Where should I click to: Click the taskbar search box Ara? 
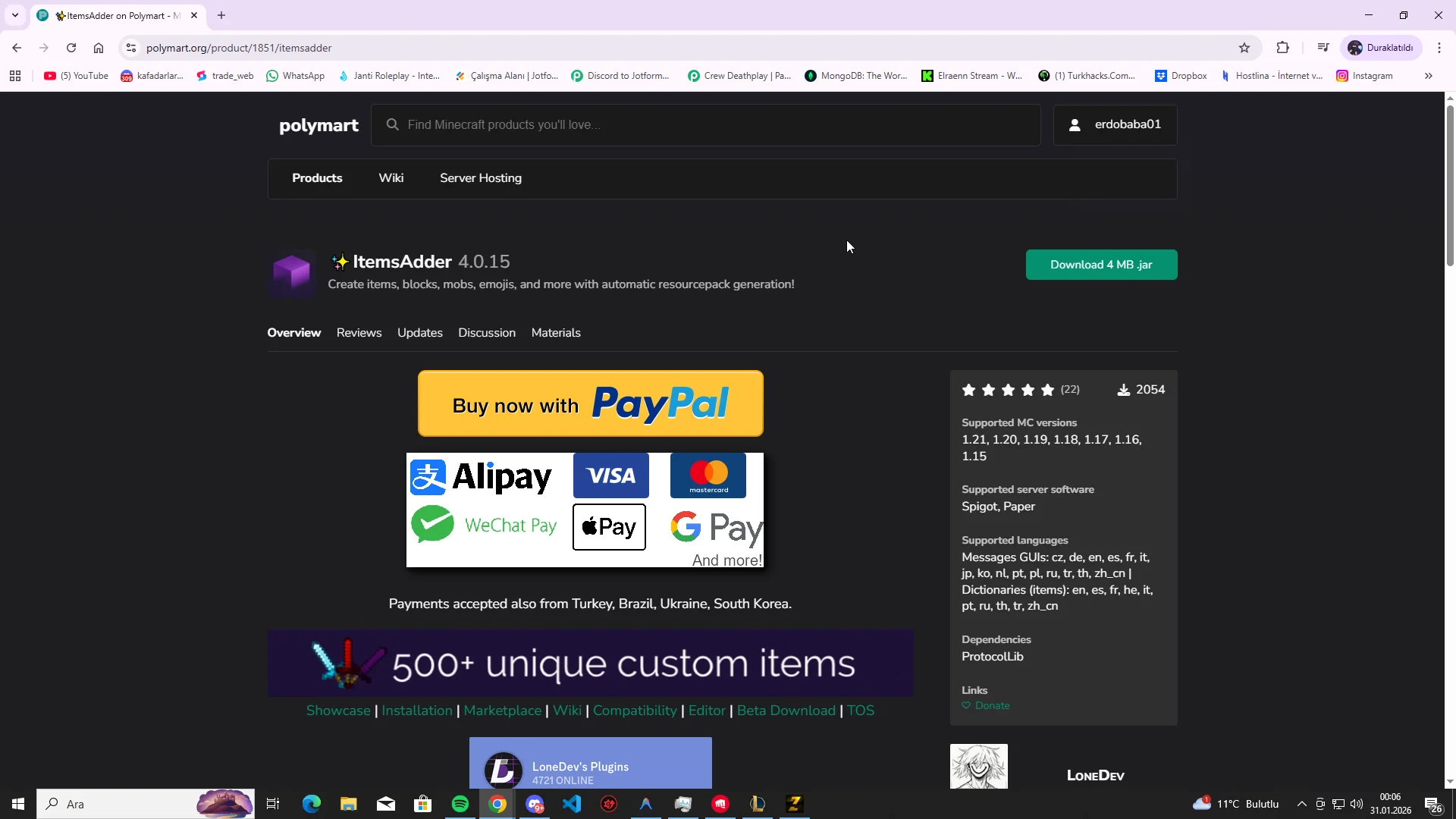click(146, 804)
